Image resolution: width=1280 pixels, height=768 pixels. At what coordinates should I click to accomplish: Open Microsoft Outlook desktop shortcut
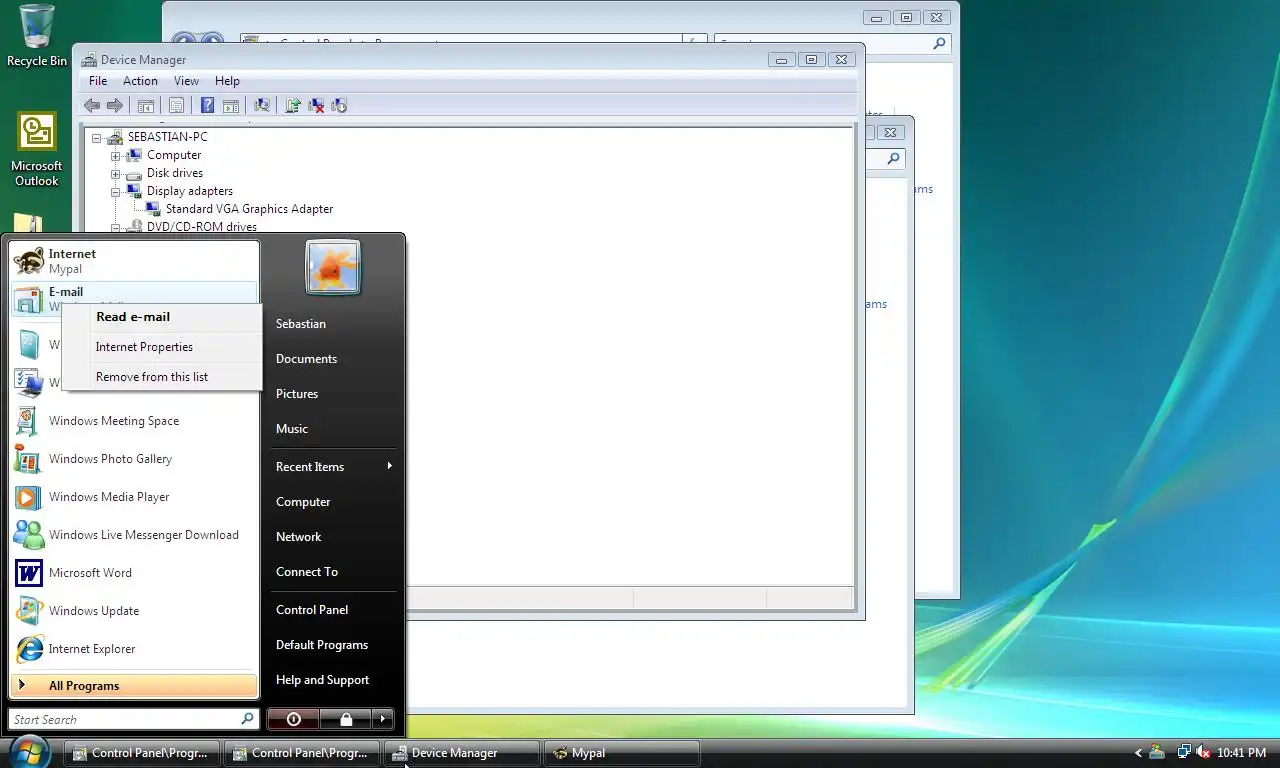click(37, 150)
